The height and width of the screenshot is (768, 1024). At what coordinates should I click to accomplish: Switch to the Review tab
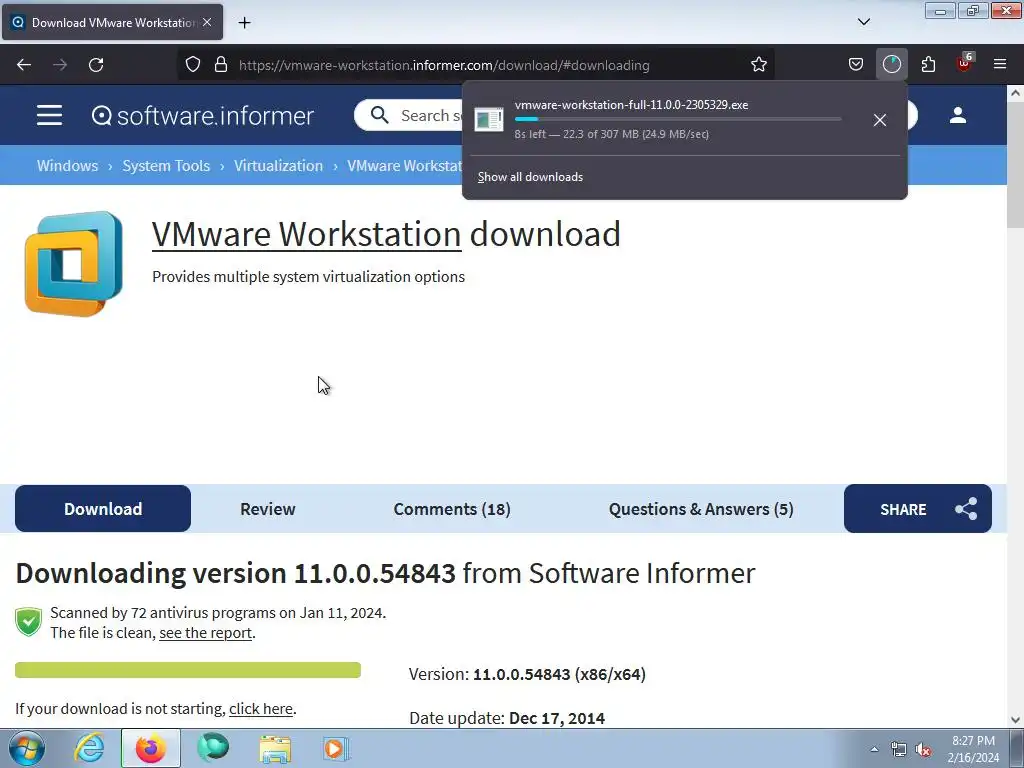(x=268, y=509)
